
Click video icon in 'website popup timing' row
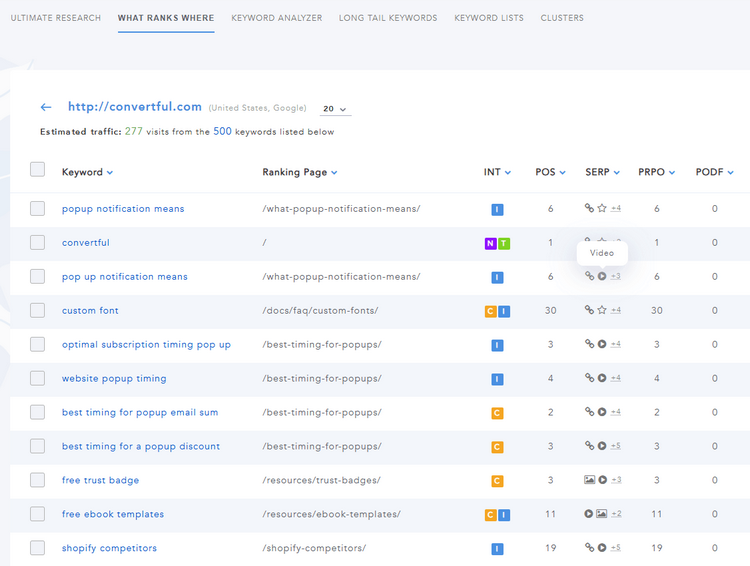[602, 378]
